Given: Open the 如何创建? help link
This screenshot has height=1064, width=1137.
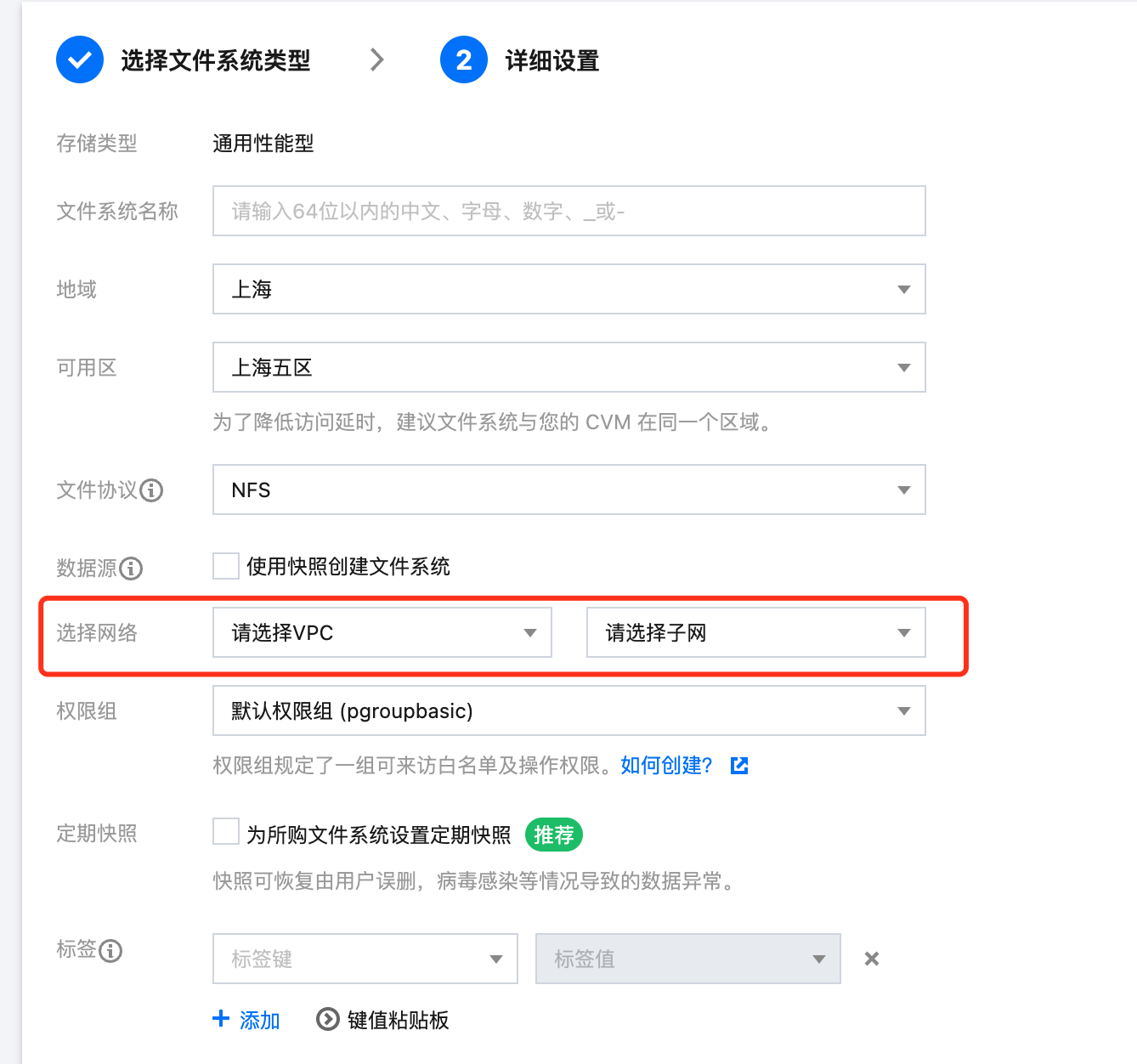Looking at the screenshot, I should (x=667, y=766).
